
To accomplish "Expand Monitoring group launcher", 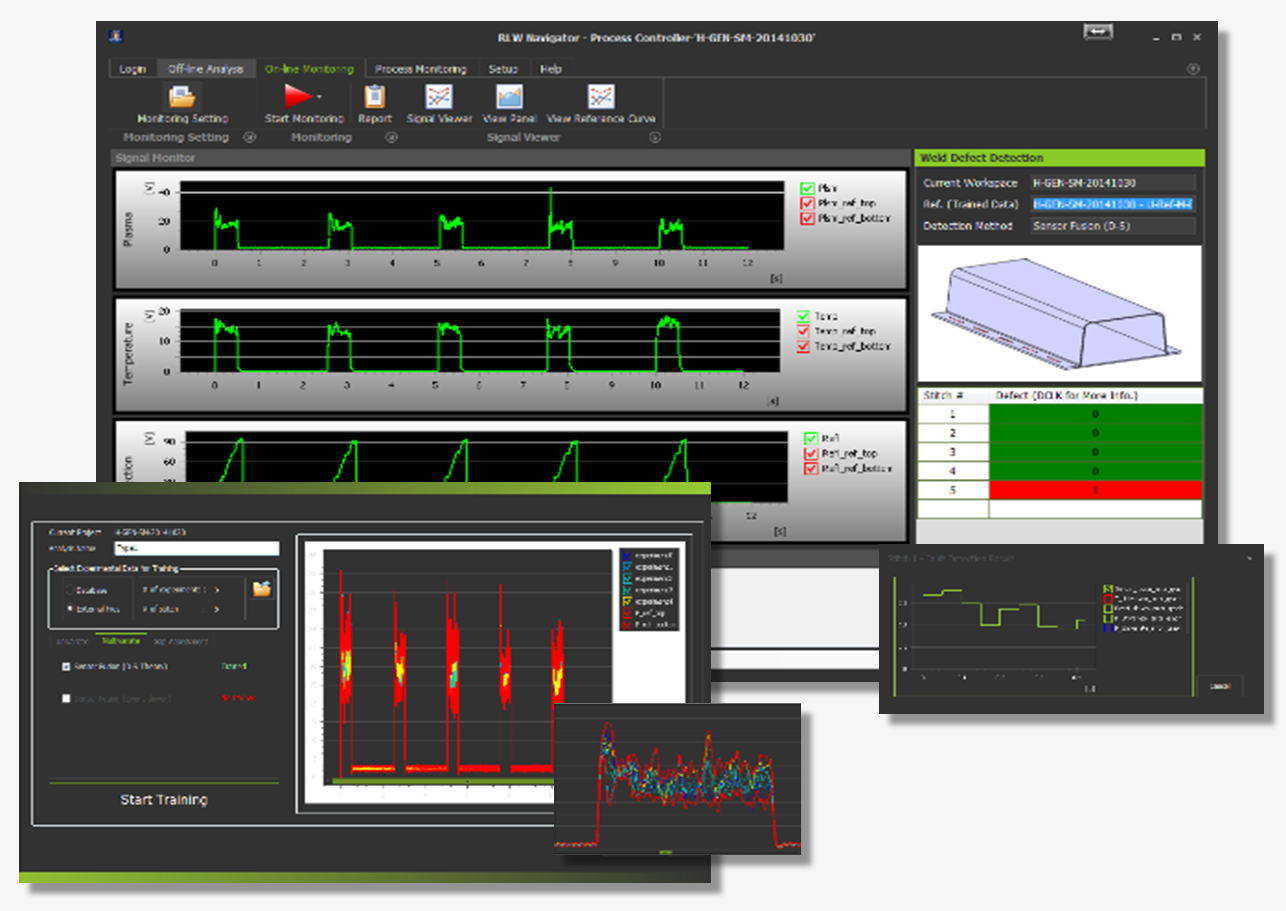I will click(x=392, y=138).
